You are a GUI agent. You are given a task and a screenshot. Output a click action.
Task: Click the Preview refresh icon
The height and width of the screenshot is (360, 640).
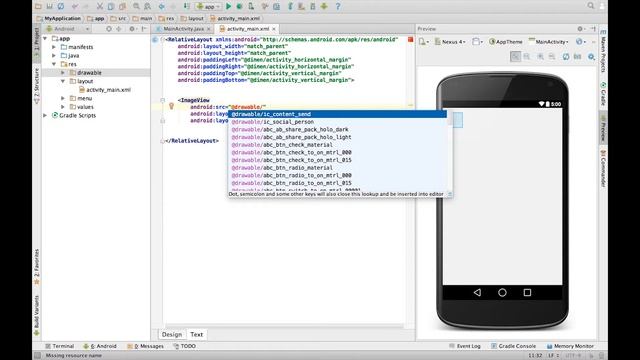[x=566, y=57]
